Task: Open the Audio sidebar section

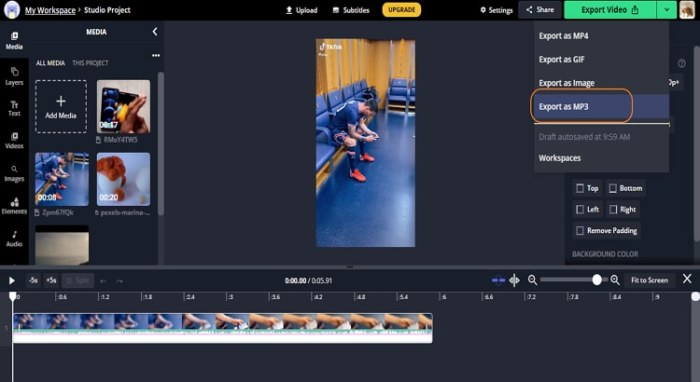Action: [x=14, y=239]
